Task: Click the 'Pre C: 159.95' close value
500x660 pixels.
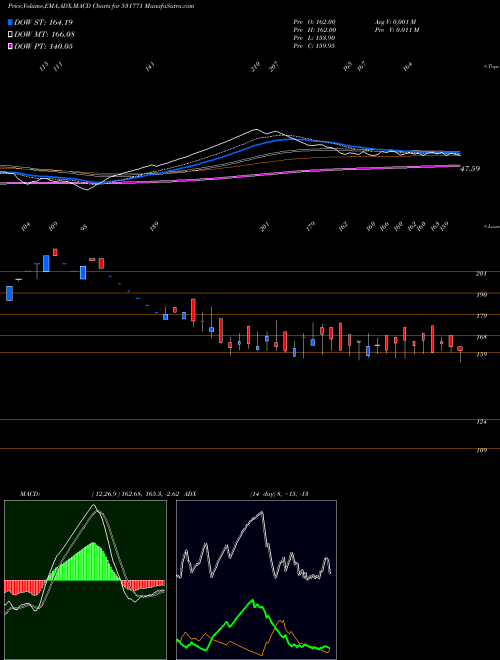Action: 314,46
